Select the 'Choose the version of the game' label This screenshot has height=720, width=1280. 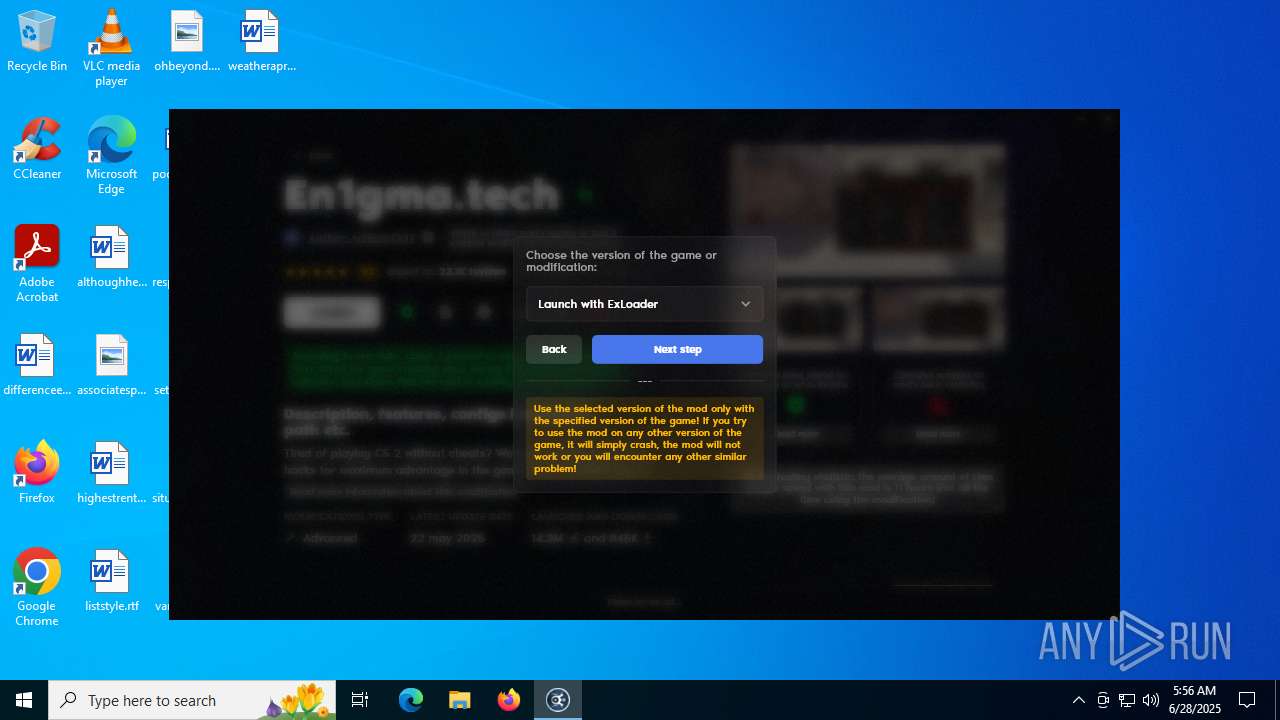621,261
